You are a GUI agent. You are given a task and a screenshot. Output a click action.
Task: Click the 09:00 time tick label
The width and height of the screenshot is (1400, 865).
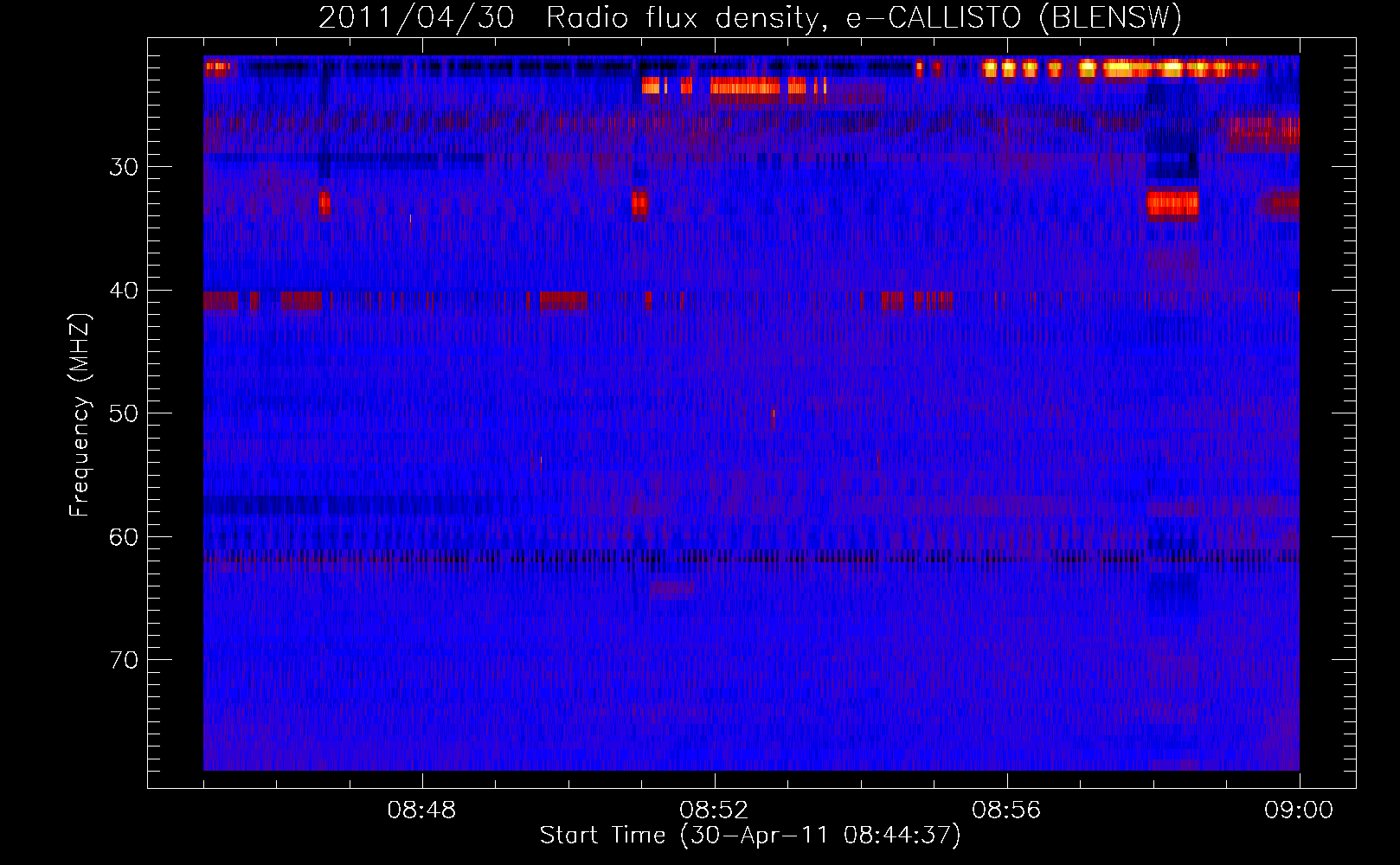point(1299,811)
